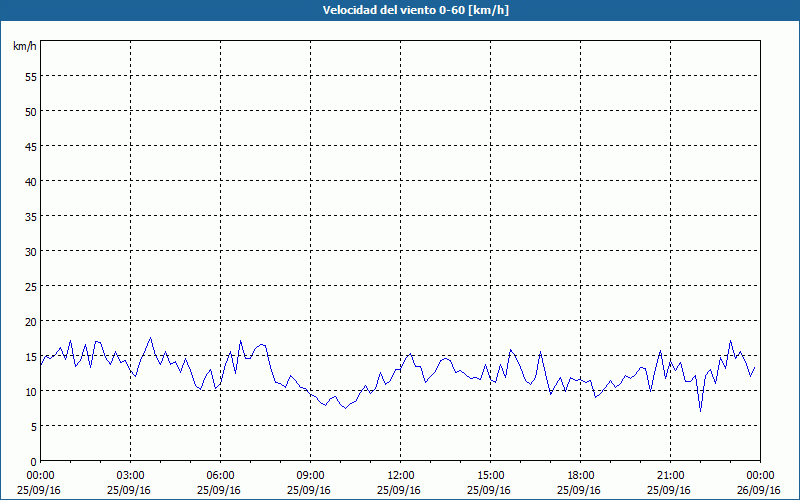This screenshot has height=500, width=800.
Task: Click the 09:00 time axis label
Action: tap(311, 476)
